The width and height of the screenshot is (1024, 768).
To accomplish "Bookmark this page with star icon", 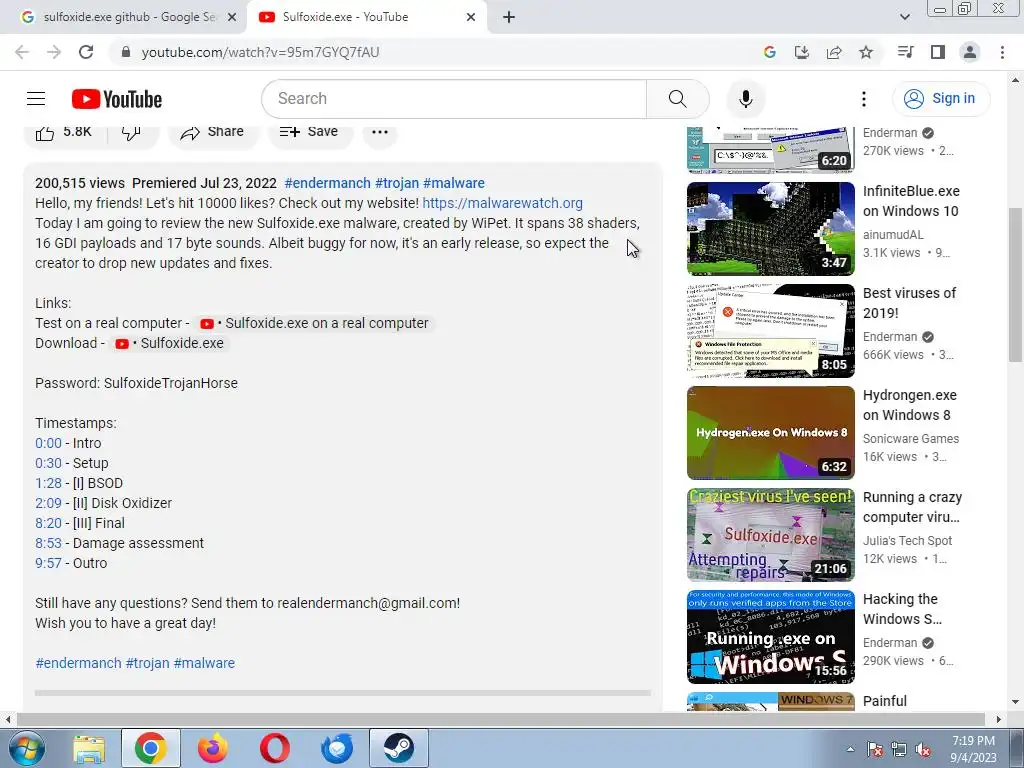I will coord(866,52).
